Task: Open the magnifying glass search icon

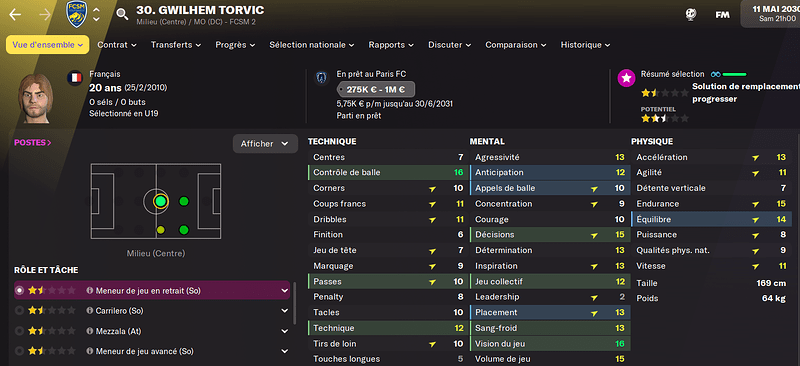Action: 122,14
